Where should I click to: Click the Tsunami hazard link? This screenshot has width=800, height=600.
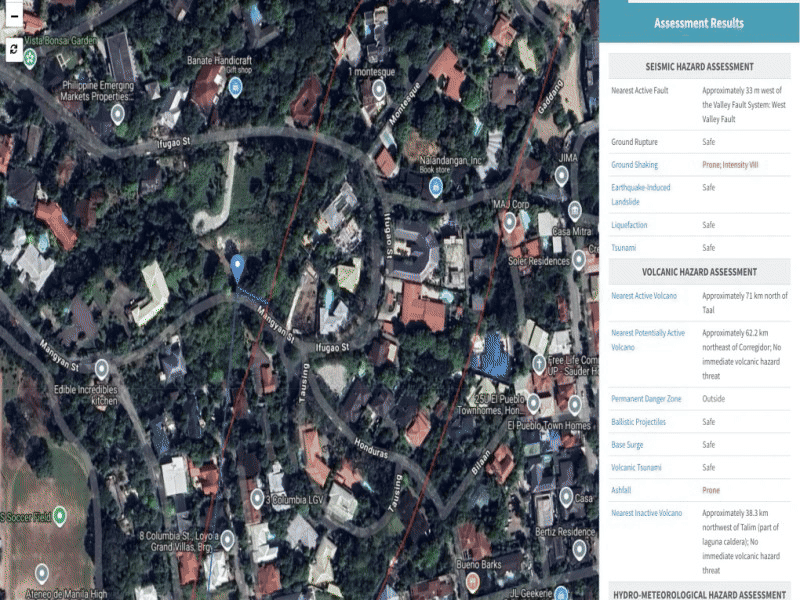coord(623,247)
